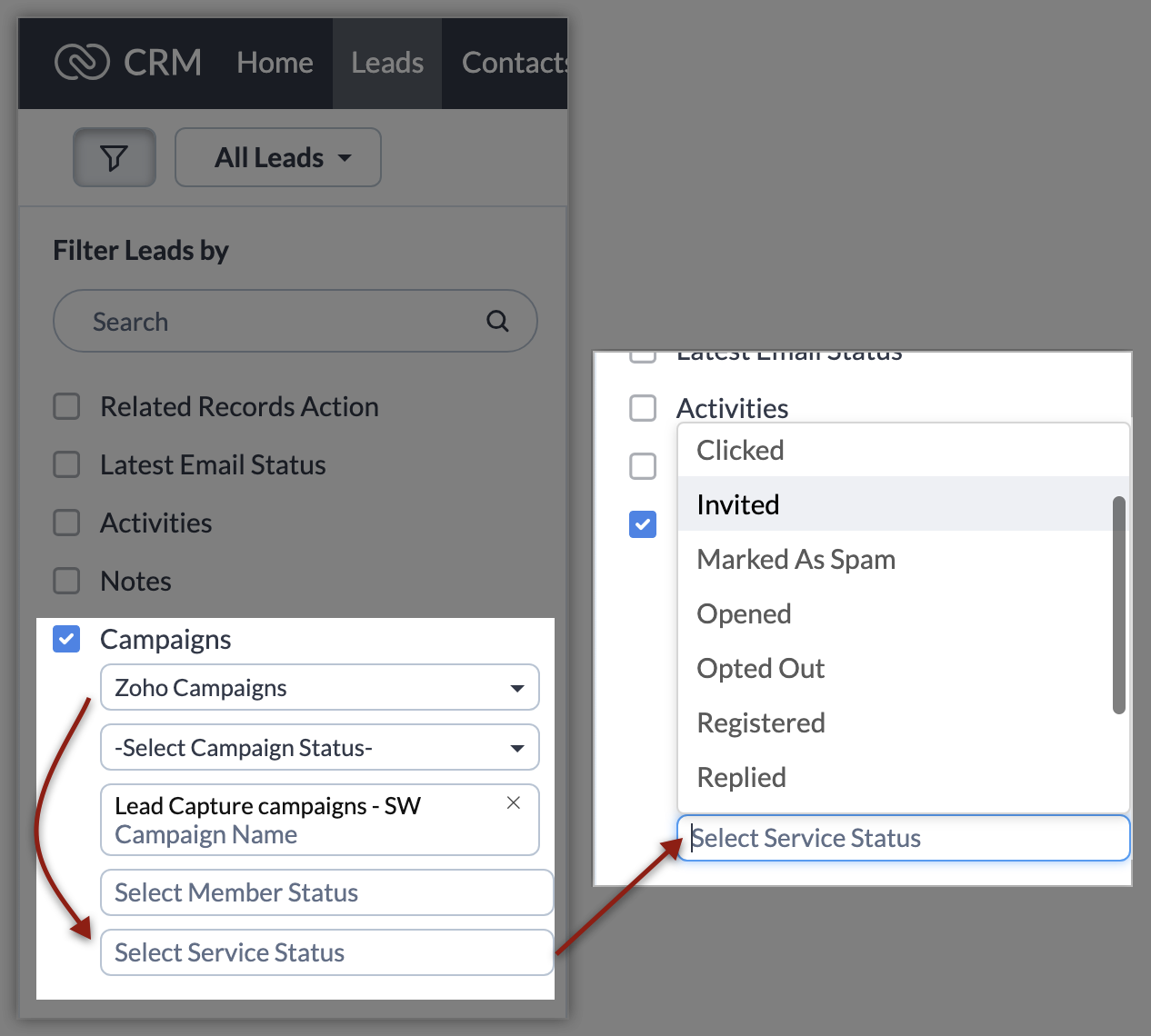Click the Zoho CRM logo icon
This screenshot has height=1036, width=1151.
(x=82, y=63)
